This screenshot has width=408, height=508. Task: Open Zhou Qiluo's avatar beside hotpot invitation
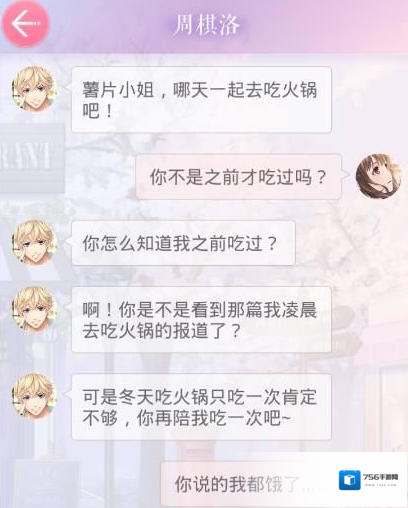[x=34, y=89]
